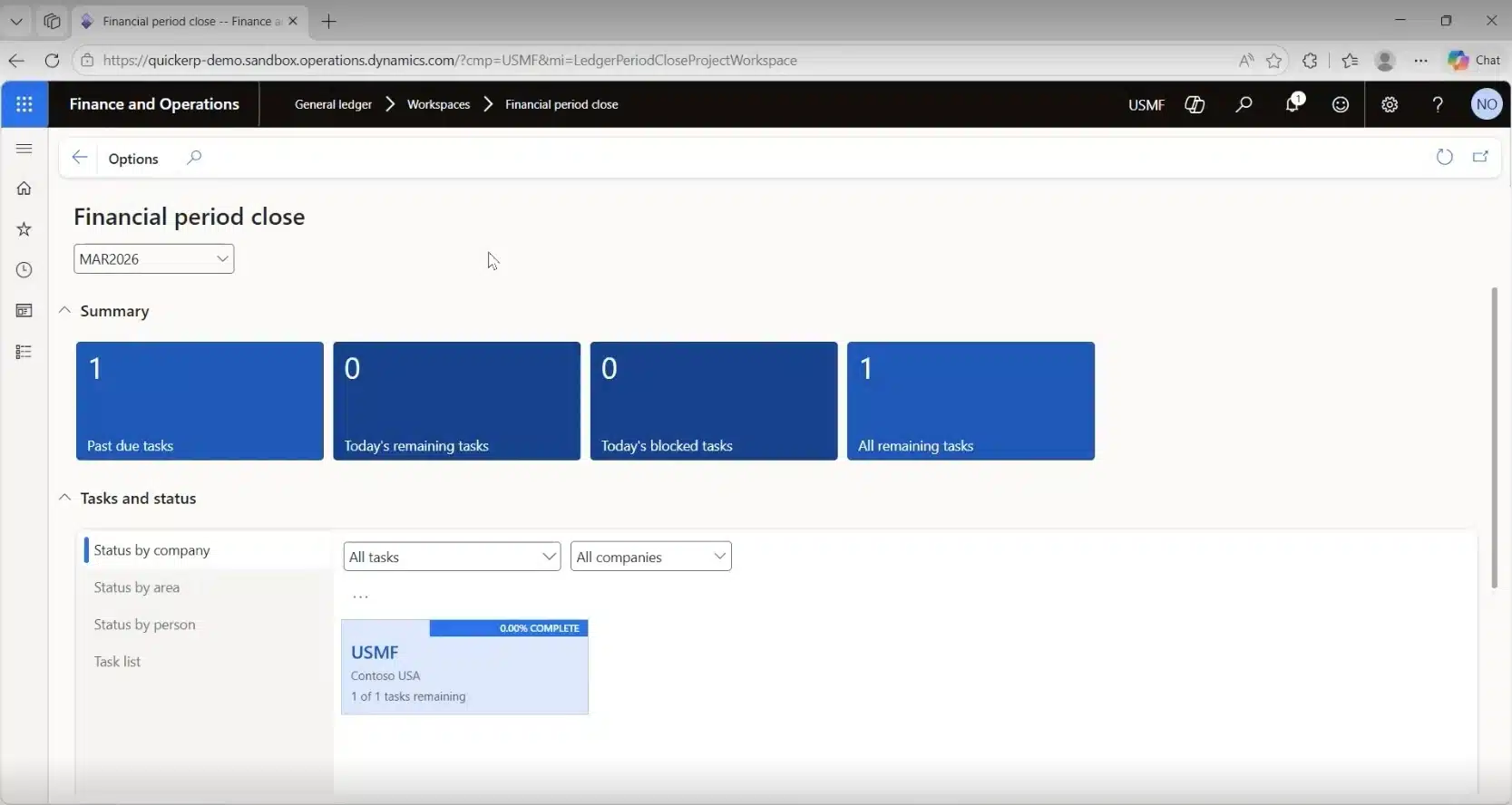Open the All remaining tasks tile
Image resolution: width=1512 pixels, height=805 pixels.
(971, 401)
